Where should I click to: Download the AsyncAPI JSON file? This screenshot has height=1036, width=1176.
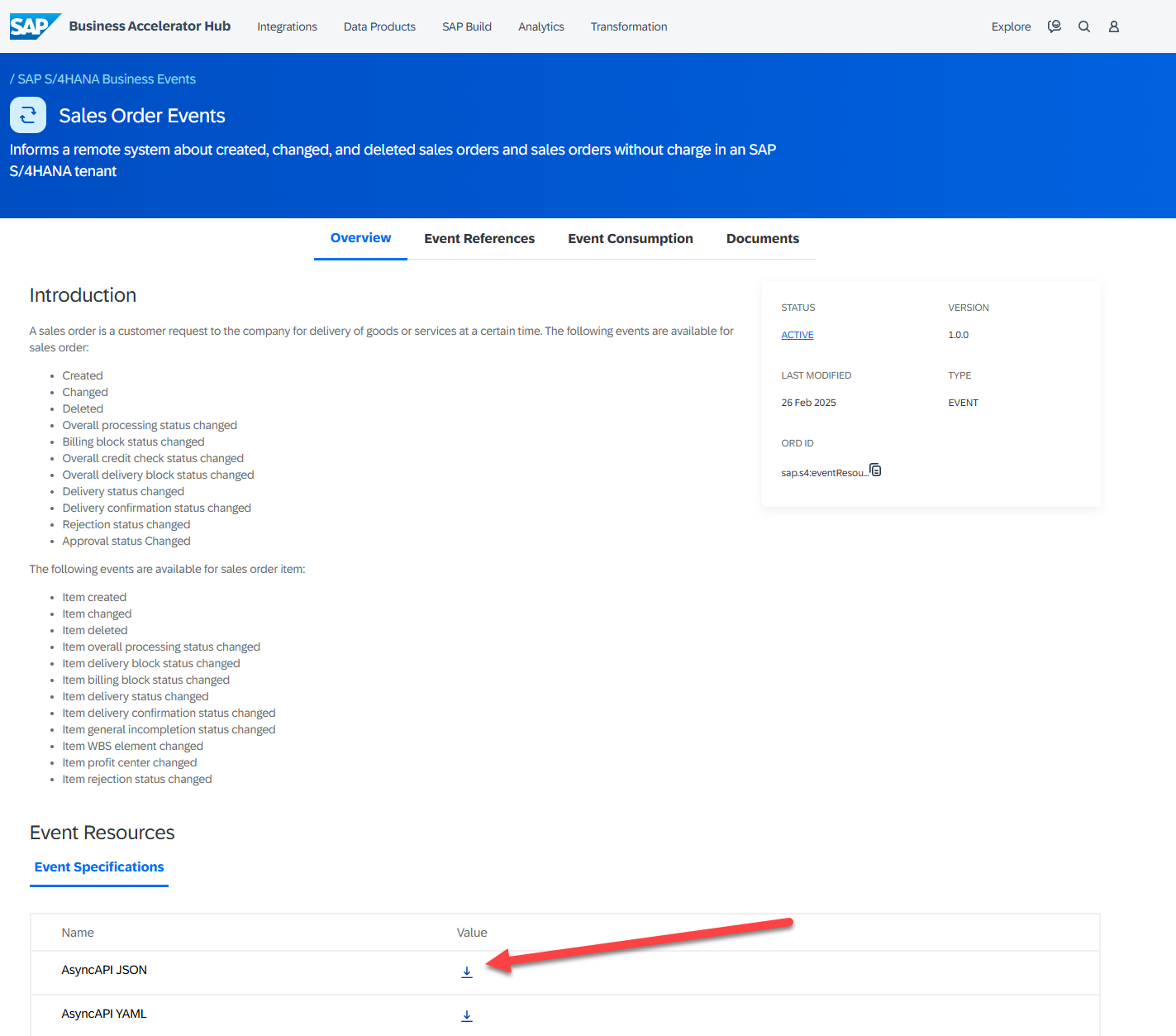pyautogui.click(x=467, y=972)
